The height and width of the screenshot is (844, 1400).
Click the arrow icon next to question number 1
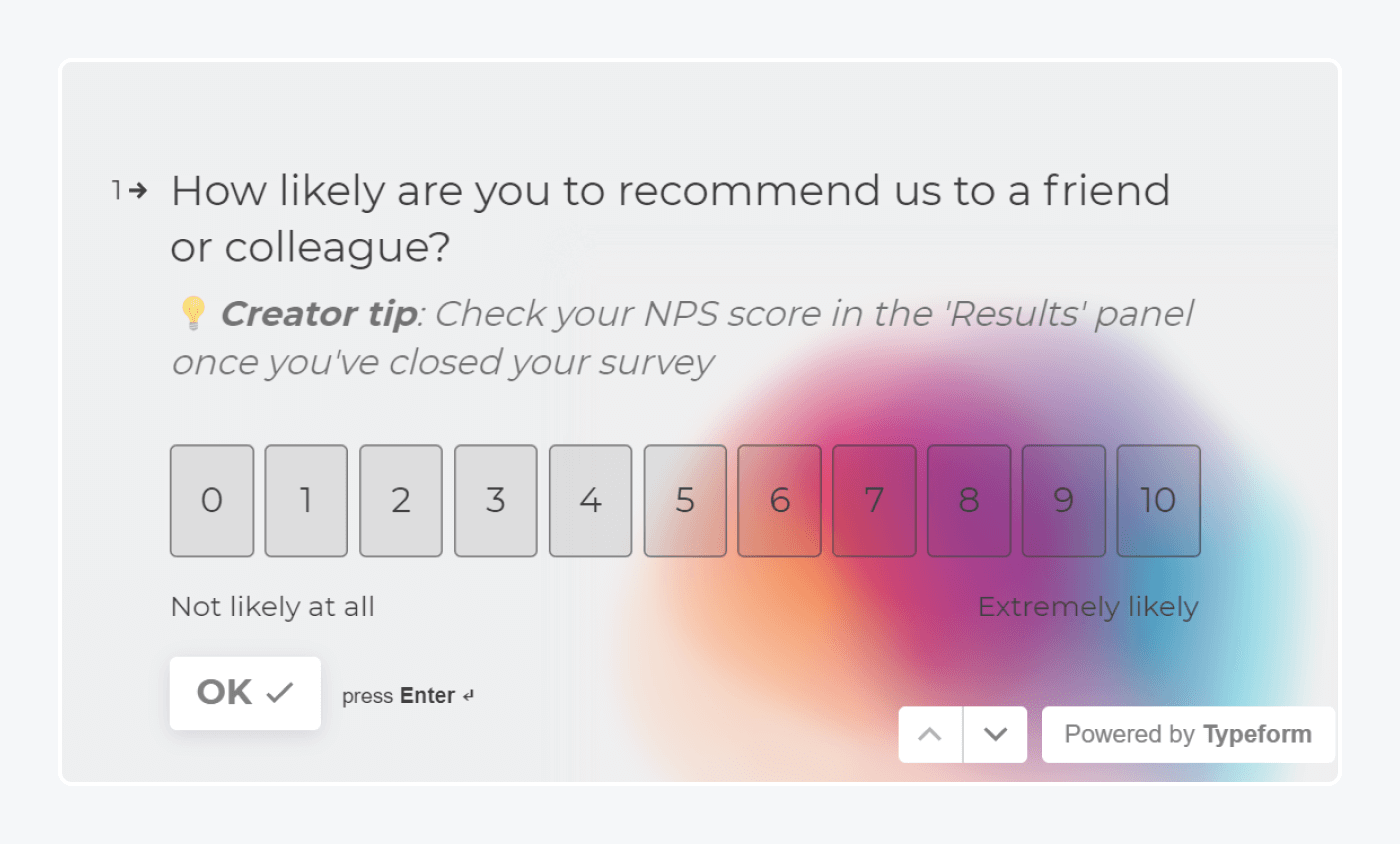tap(138, 190)
